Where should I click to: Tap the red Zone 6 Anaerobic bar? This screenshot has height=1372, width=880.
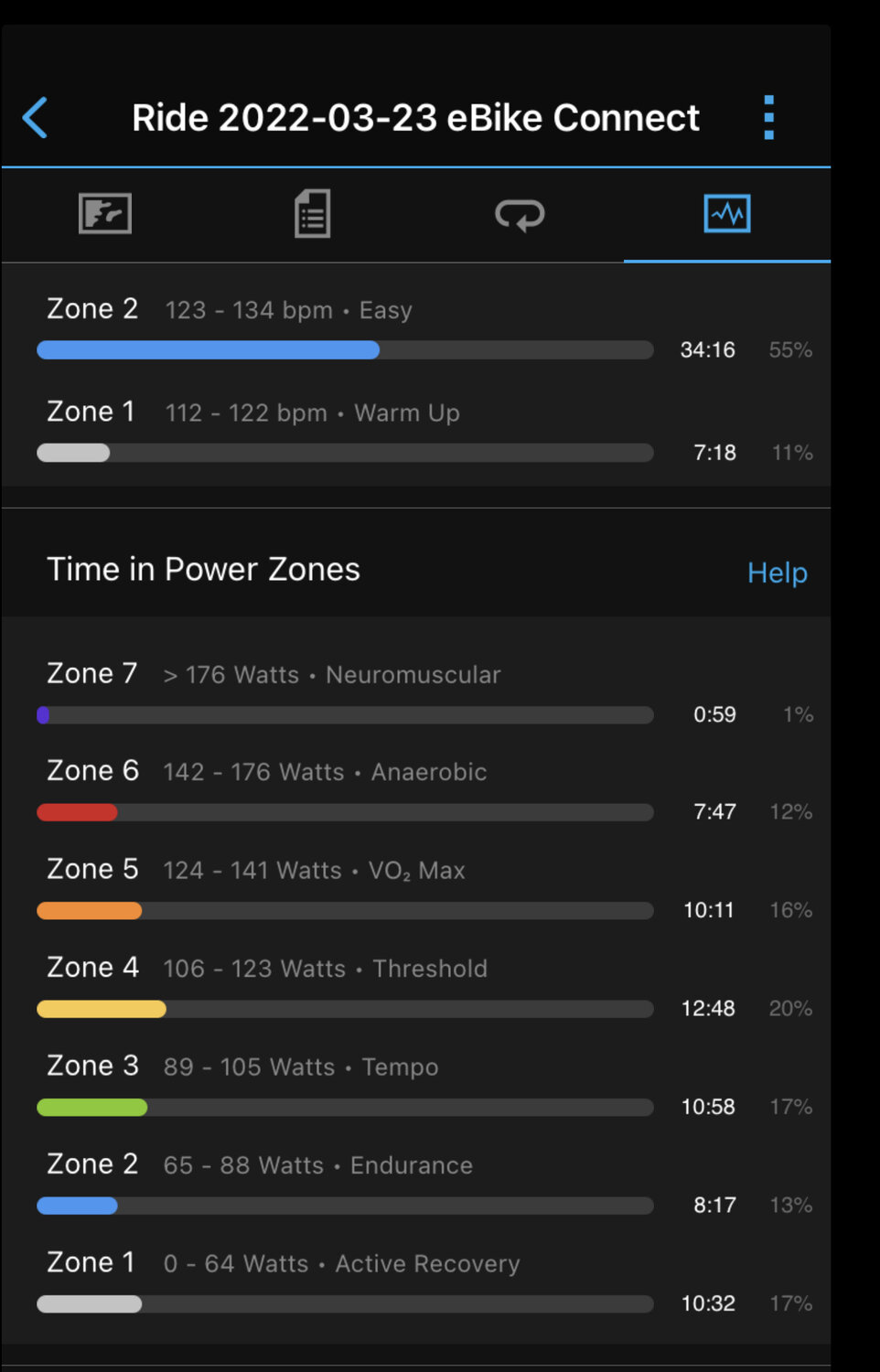click(x=77, y=812)
